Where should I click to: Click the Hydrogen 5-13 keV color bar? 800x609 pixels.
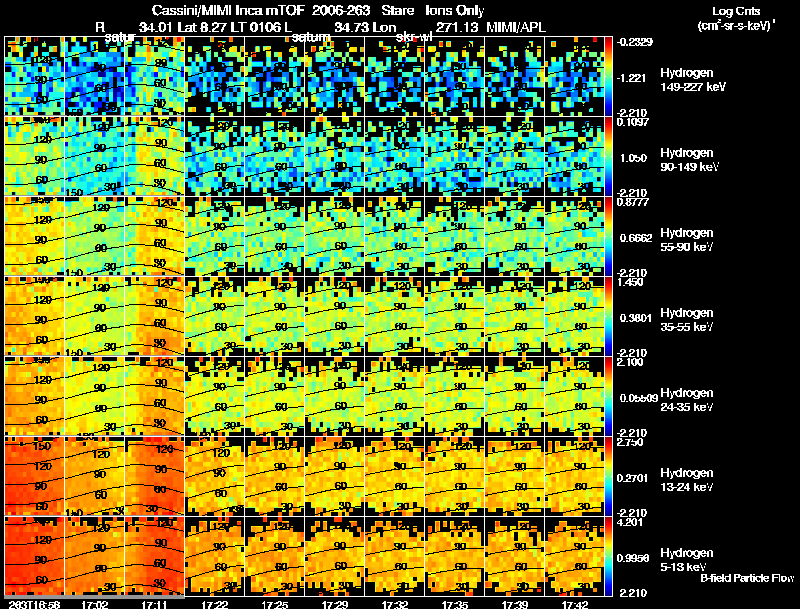tap(608, 556)
